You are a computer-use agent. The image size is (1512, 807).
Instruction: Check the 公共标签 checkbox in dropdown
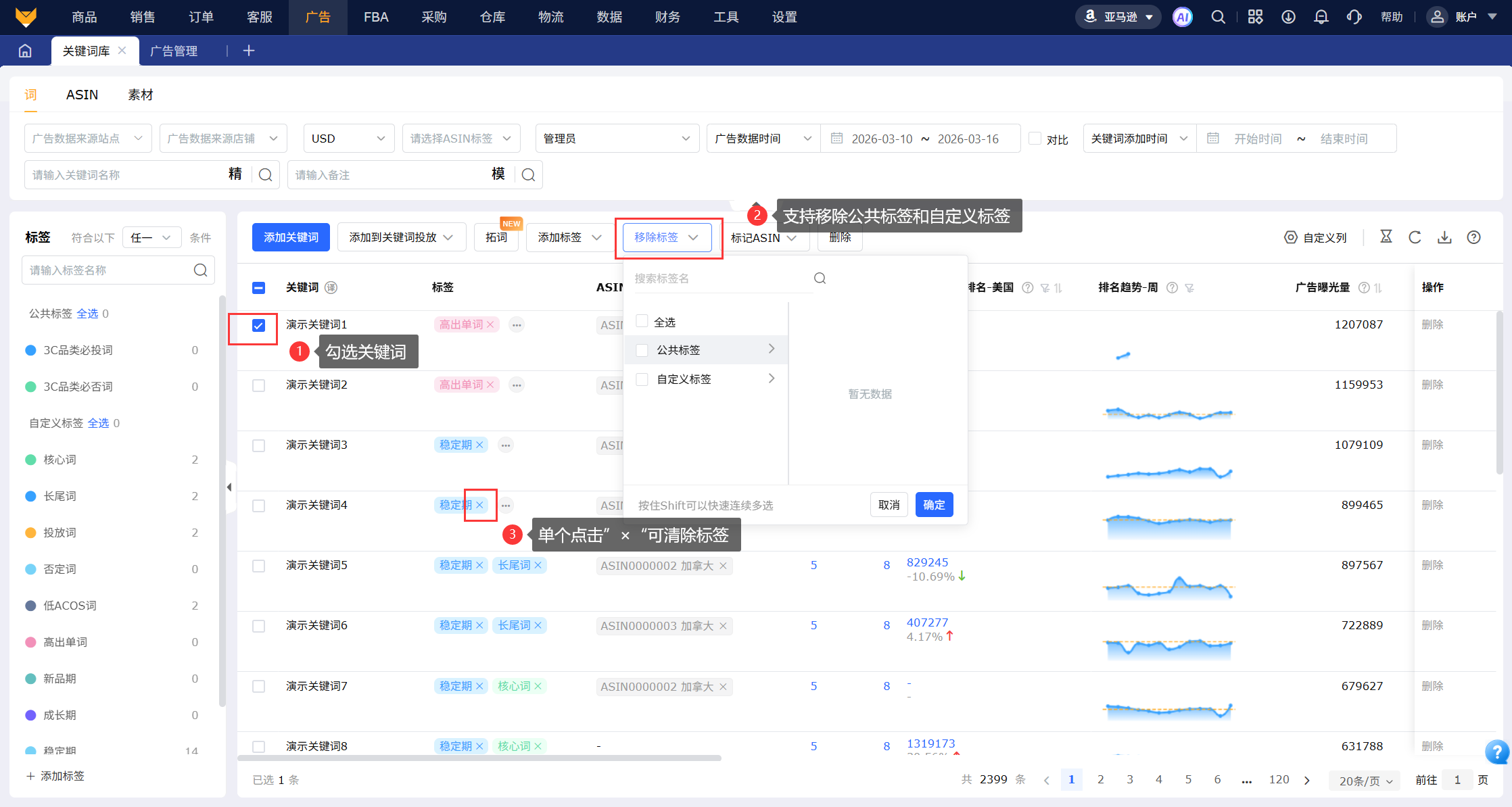pyautogui.click(x=642, y=350)
